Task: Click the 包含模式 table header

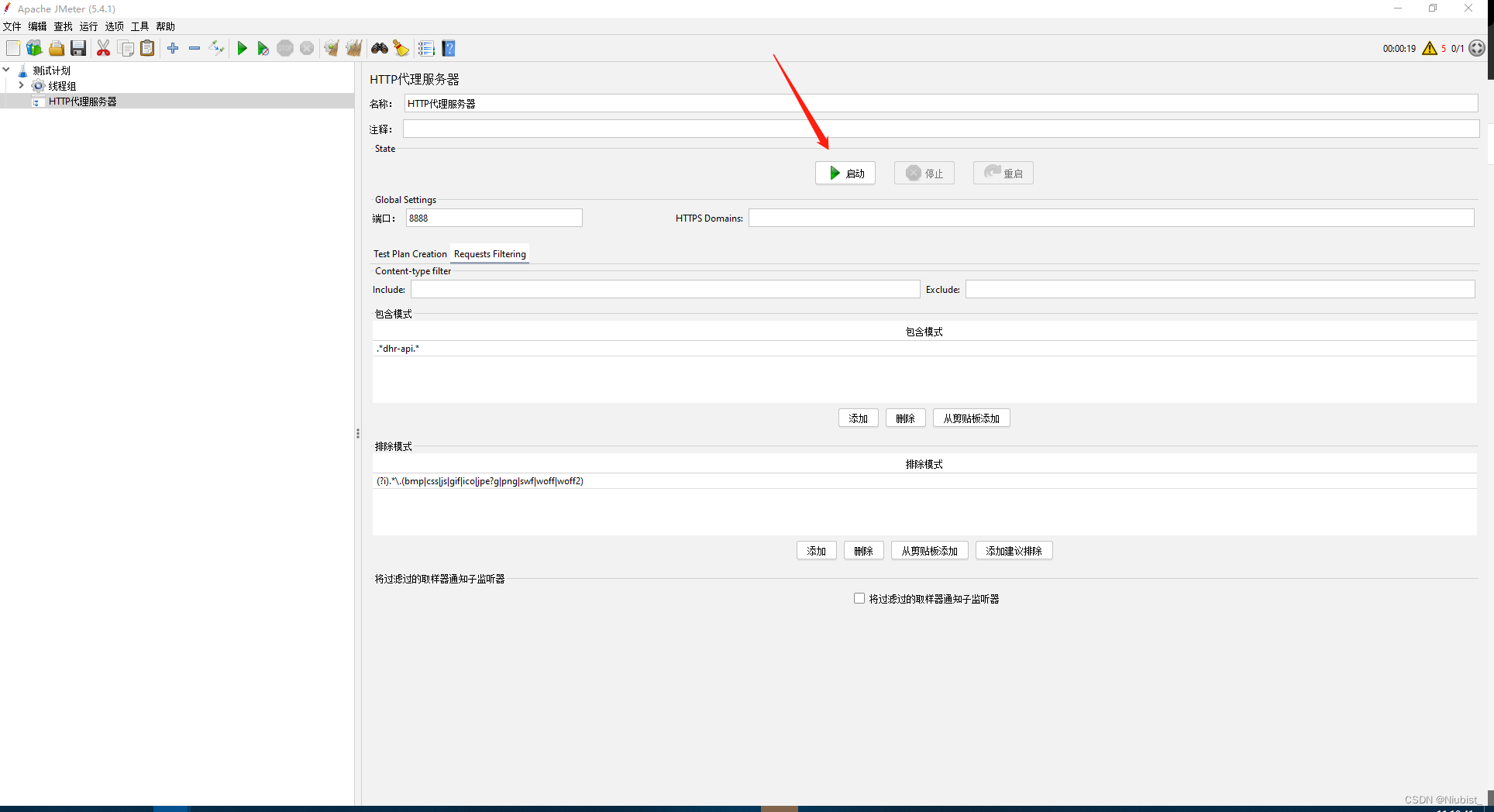Action: click(x=924, y=332)
